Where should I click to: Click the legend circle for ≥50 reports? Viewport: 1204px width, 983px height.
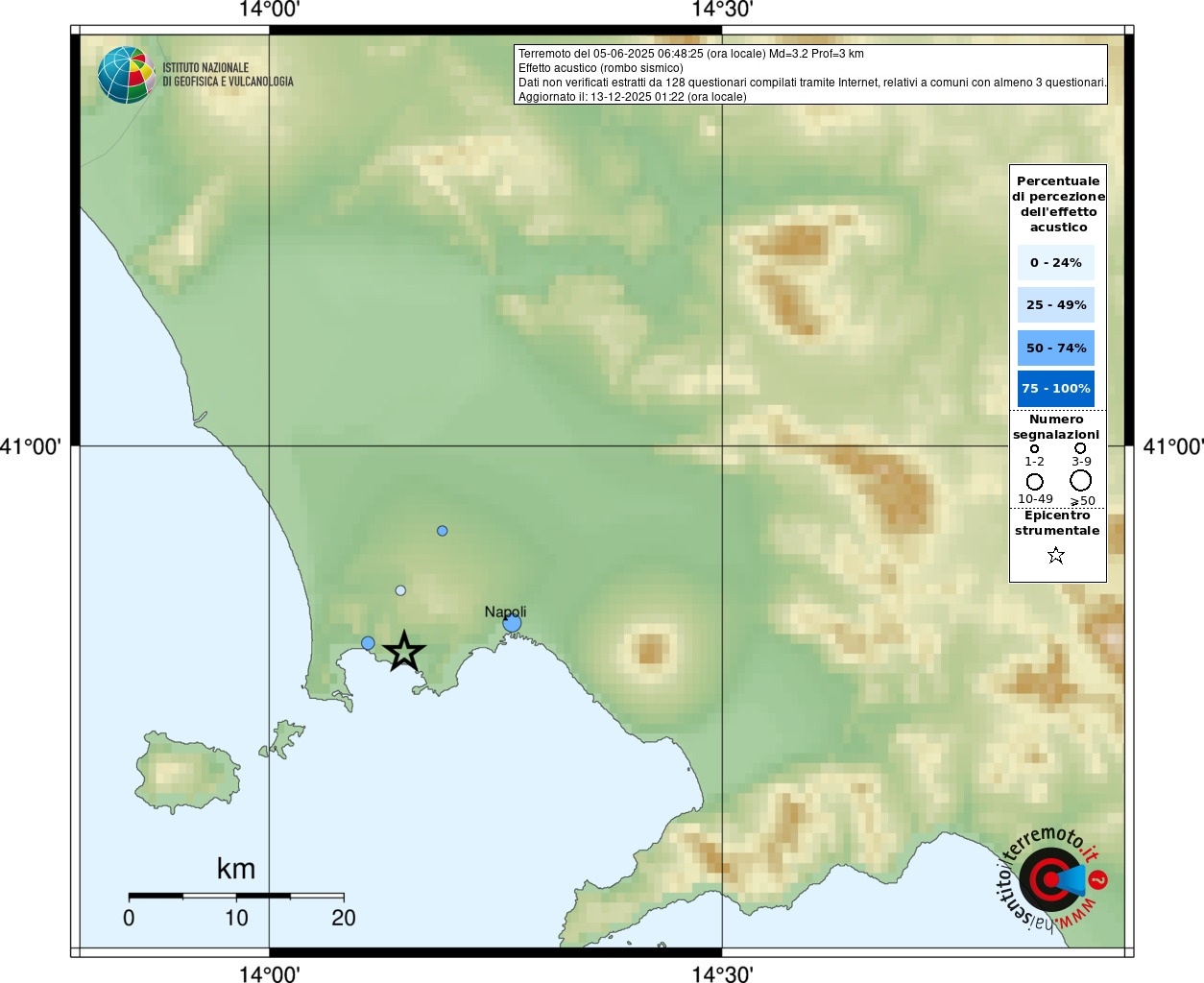click(x=1081, y=480)
